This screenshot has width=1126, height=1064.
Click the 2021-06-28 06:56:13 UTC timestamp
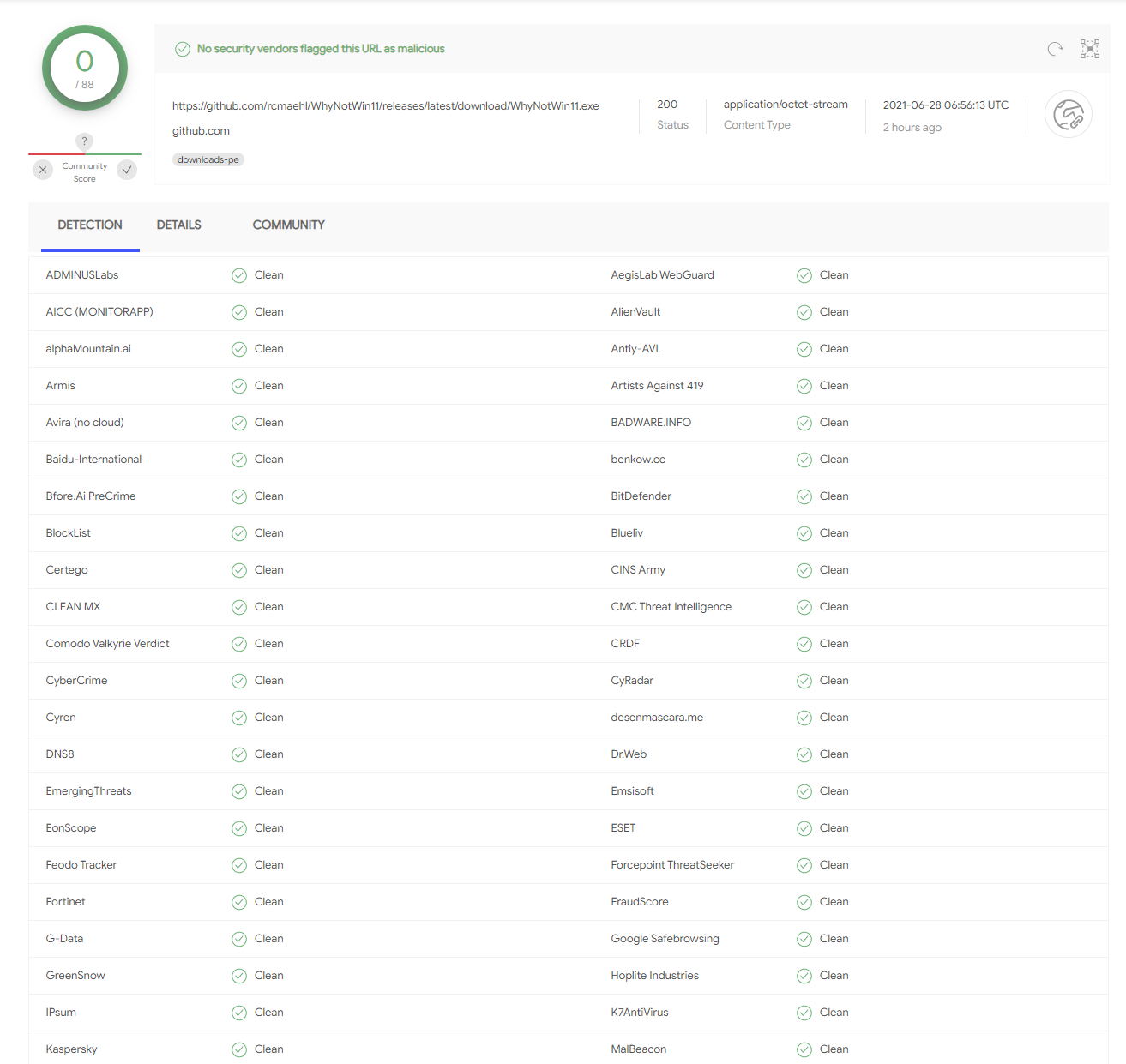[946, 105]
